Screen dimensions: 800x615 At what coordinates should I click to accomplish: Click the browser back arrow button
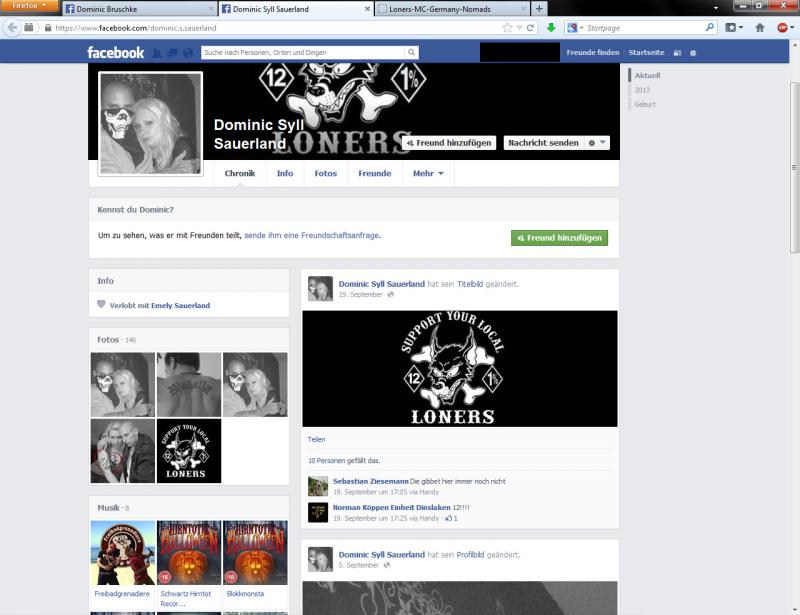click(12, 28)
